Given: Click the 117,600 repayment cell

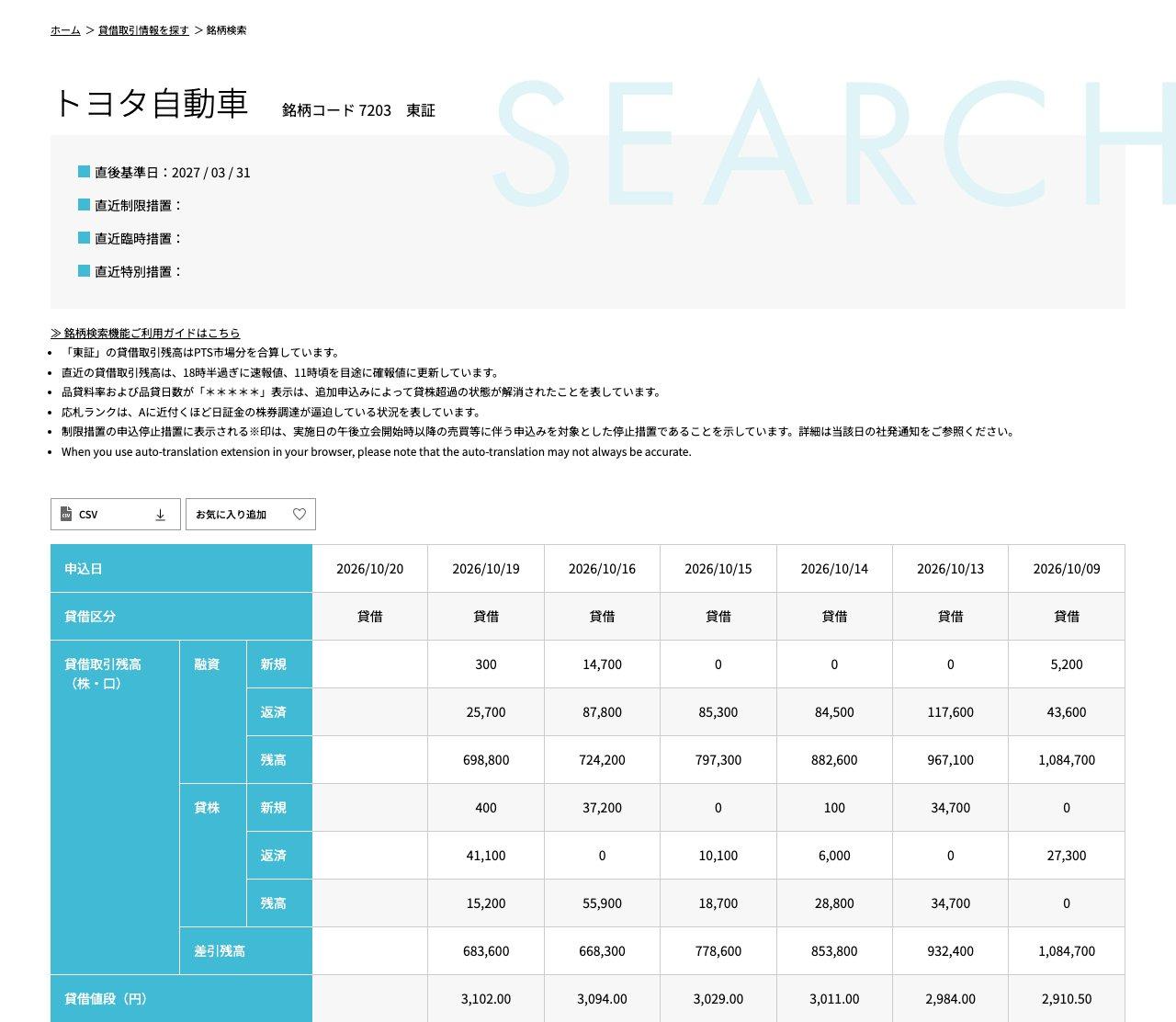Looking at the screenshot, I should [x=950, y=712].
